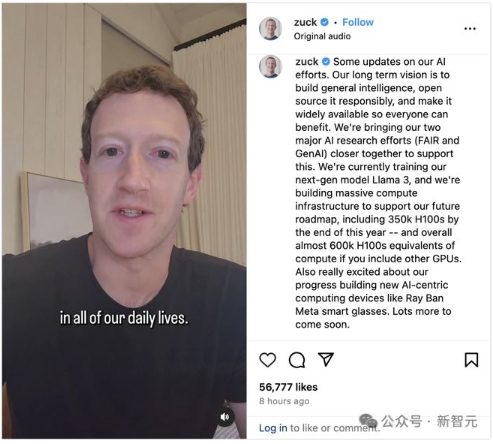Share the post with the paper plane icon
This screenshot has height=444, width=493.
[x=326, y=359]
